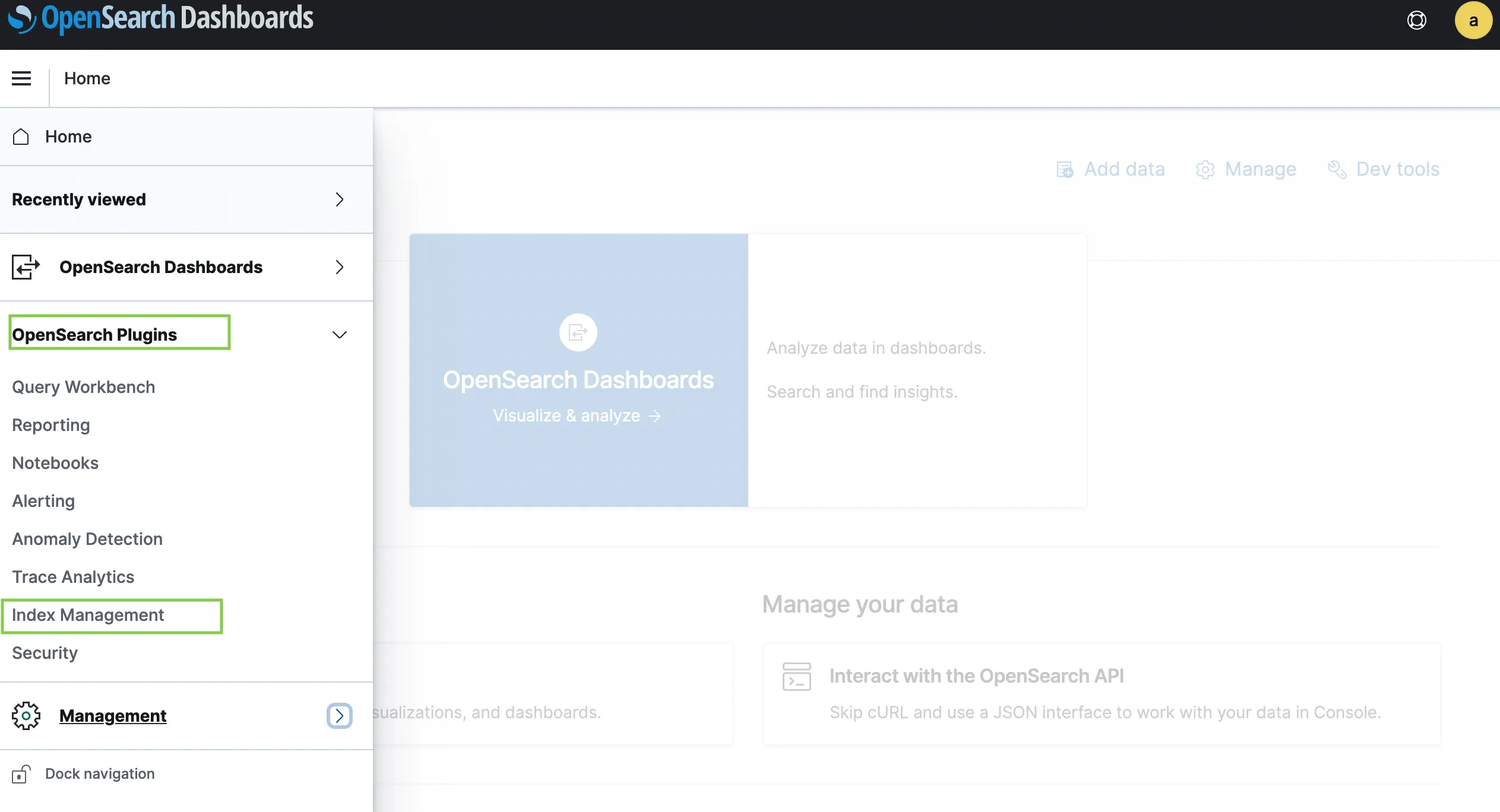This screenshot has height=812, width=1500.
Task: Collapse the OpenSearch Plugins section
Action: click(x=340, y=334)
